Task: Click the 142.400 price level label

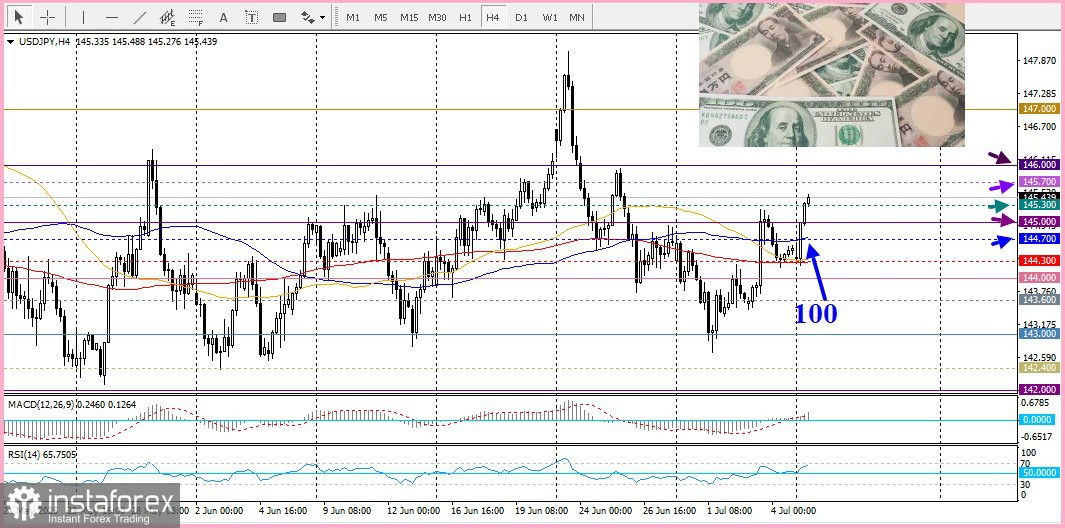Action: (x=1039, y=368)
